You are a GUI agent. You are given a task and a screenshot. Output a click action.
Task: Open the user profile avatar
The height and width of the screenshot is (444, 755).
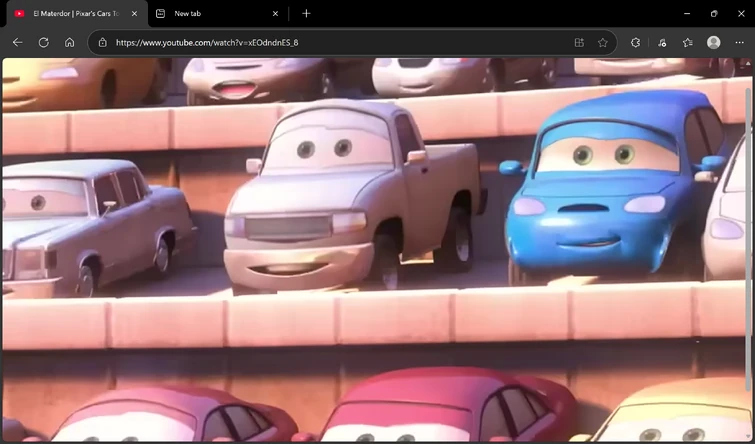(x=714, y=42)
